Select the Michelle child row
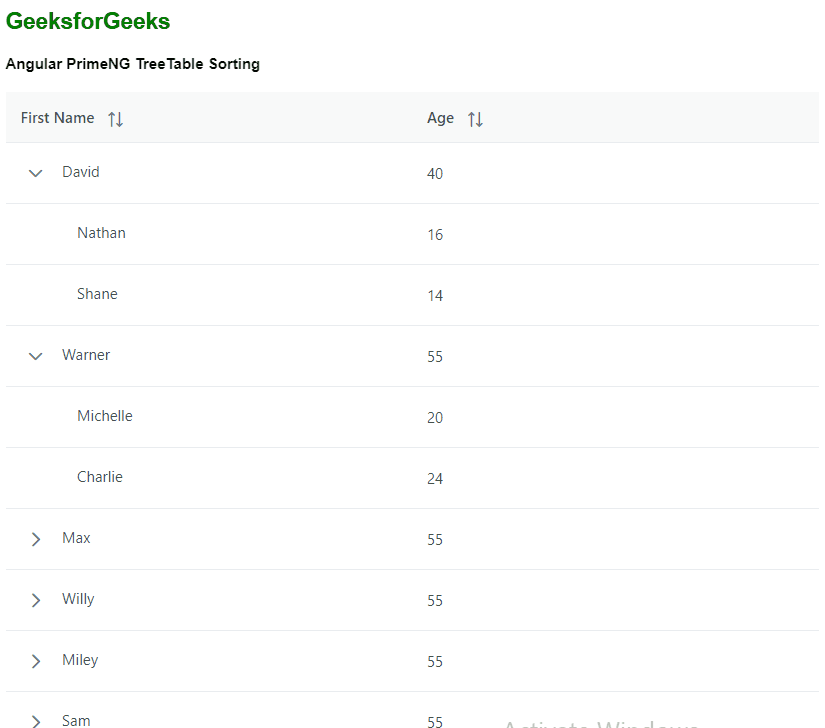 [104, 416]
